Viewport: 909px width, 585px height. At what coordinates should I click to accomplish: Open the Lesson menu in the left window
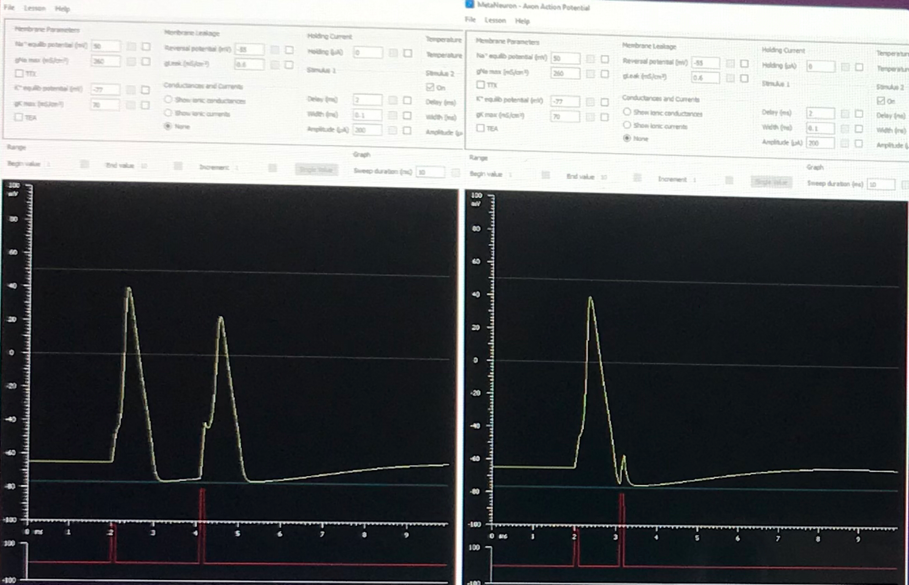click(35, 8)
